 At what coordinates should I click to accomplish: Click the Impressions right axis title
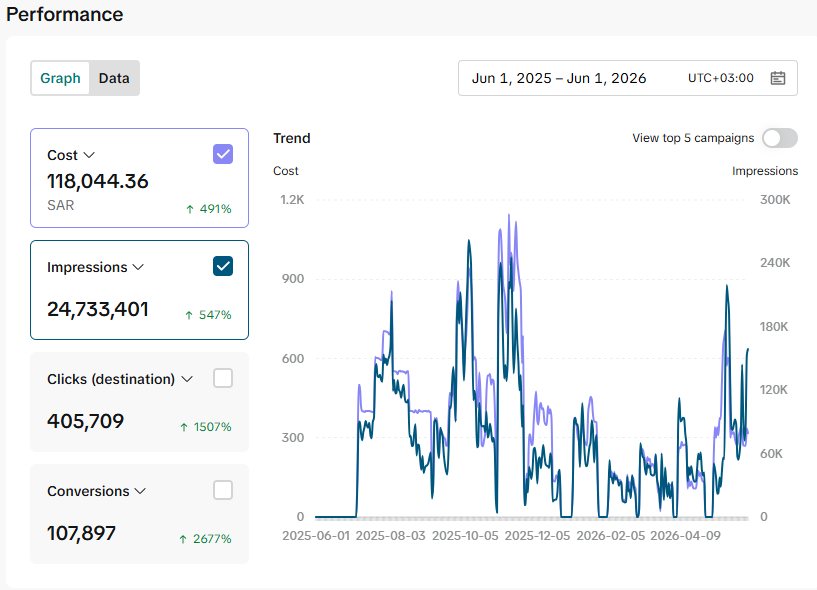pyautogui.click(x=764, y=171)
